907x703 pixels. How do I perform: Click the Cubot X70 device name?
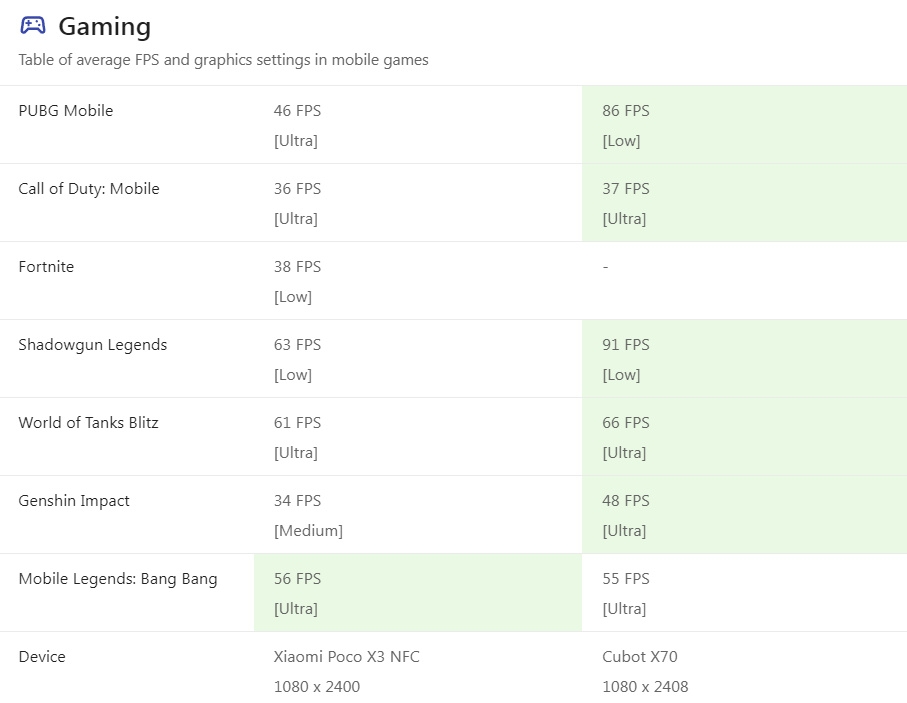pyautogui.click(x=640, y=657)
